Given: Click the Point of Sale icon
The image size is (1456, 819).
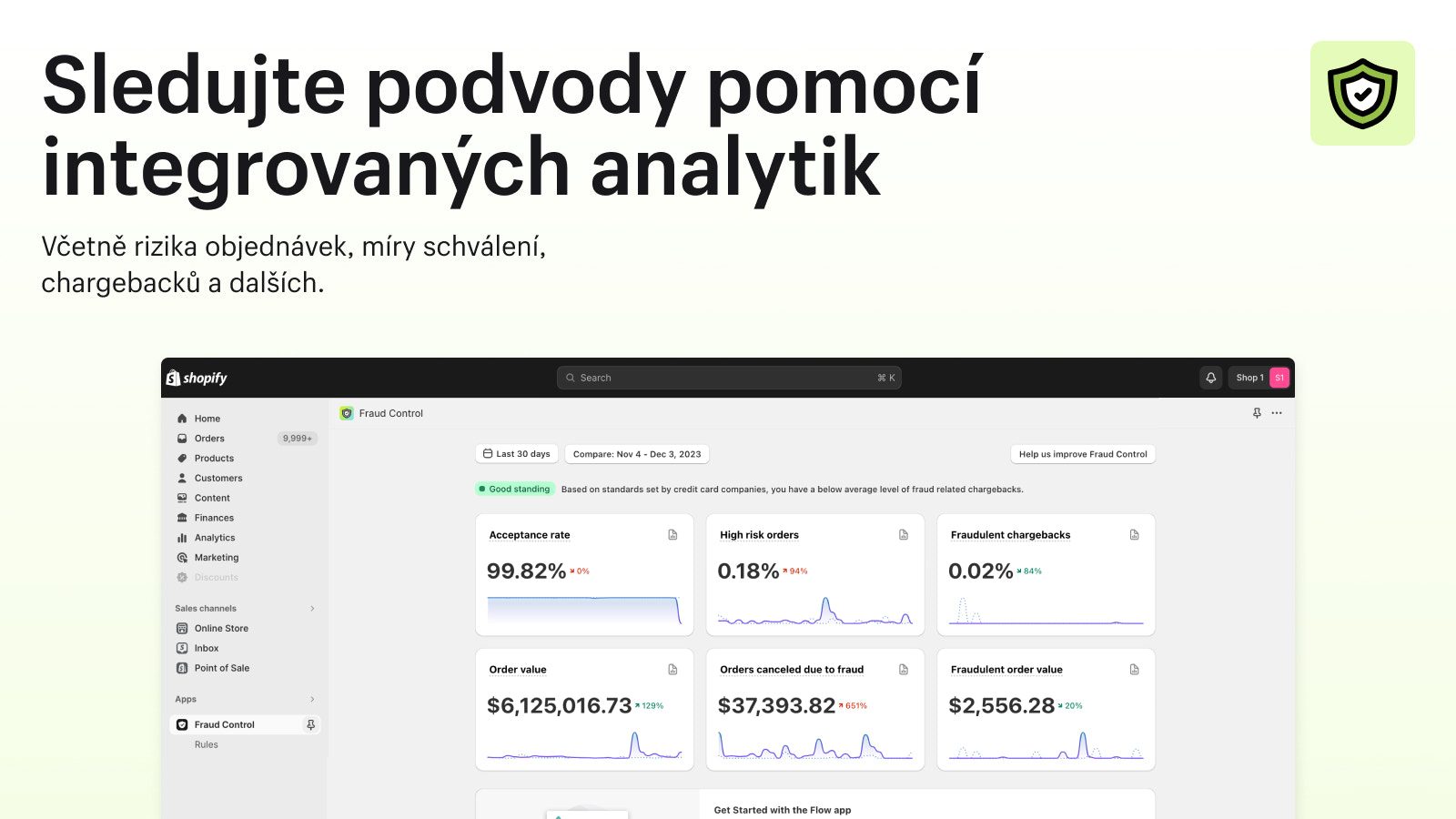Looking at the screenshot, I should tap(182, 668).
